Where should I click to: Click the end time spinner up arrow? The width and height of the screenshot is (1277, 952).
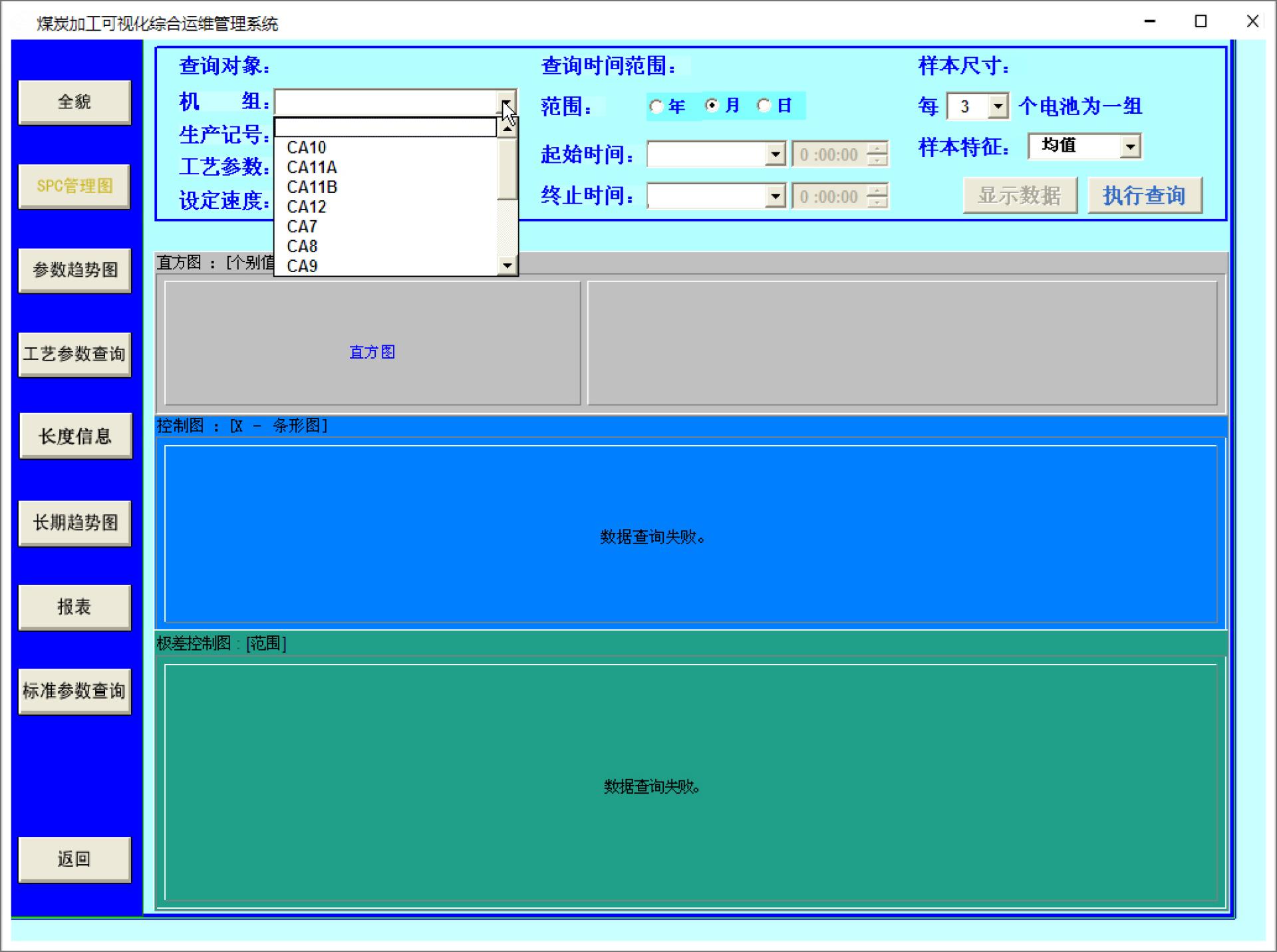coord(878,190)
